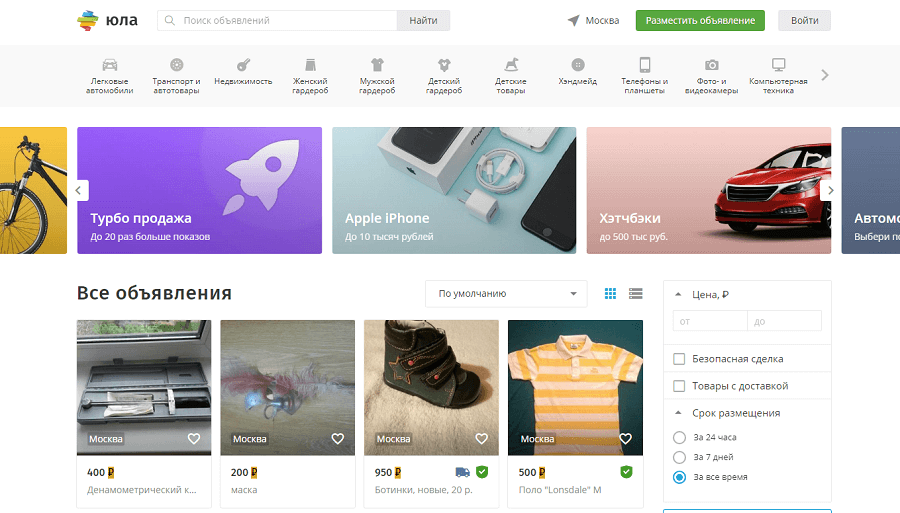Screen dimensions: 900x513
Task: Open the Apple iPhone promo banner
Action: point(454,190)
